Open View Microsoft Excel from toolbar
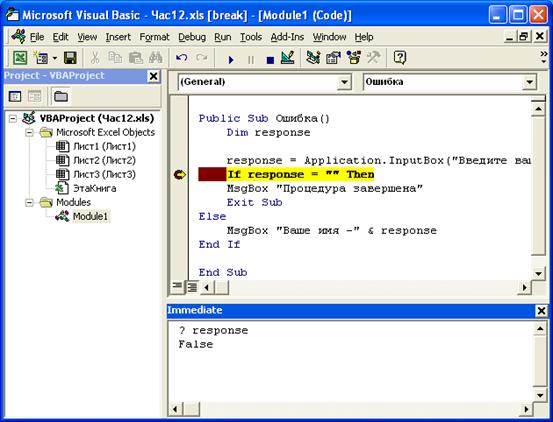 pyautogui.click(x=20, y=58)
